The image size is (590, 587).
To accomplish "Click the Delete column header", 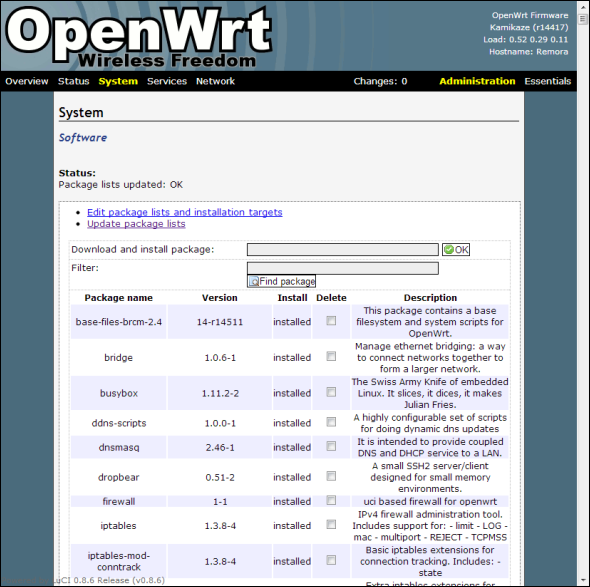I will coord(331,298).
